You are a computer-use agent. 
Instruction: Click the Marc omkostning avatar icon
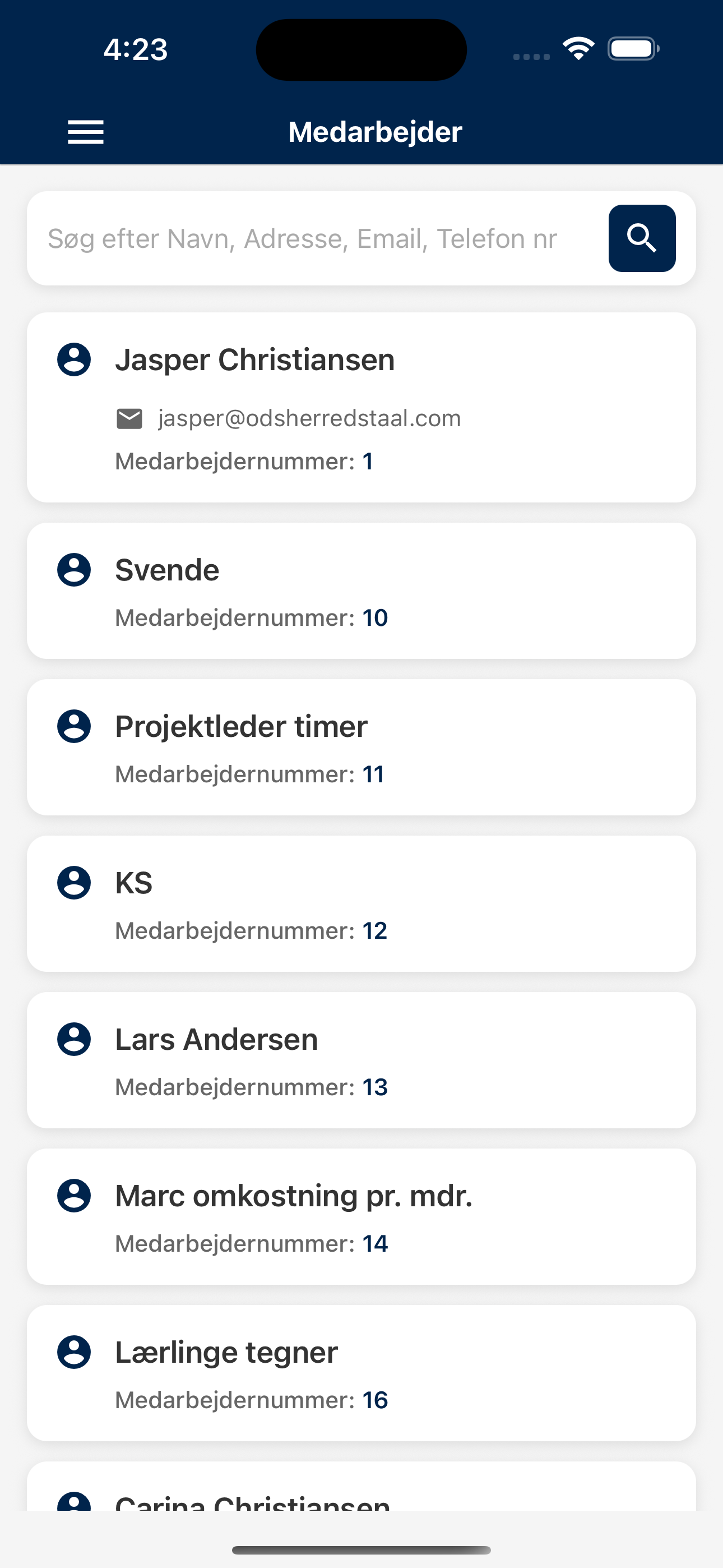[74, 1196]
